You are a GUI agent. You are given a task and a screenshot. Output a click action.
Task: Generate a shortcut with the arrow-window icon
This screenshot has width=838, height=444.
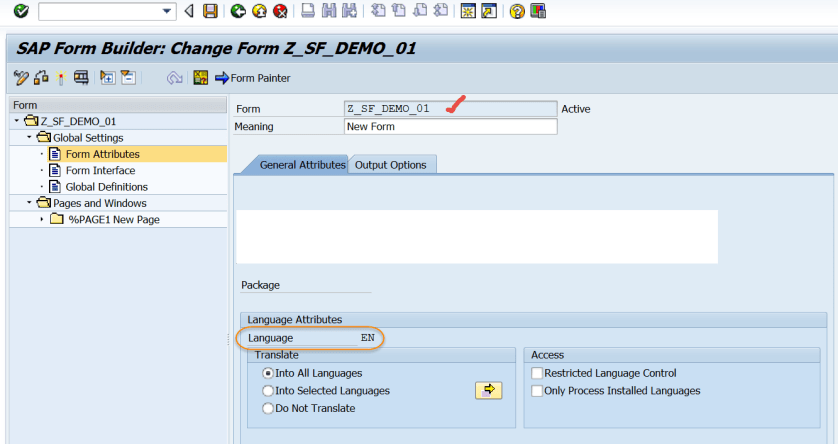tap(489, 11)
